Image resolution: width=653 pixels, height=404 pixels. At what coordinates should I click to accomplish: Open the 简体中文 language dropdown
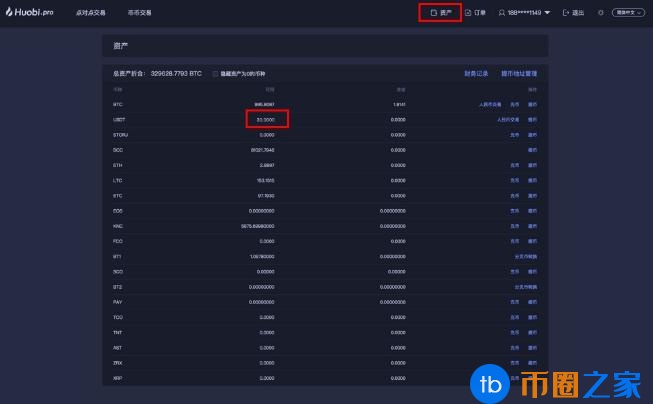click(626, 13)
